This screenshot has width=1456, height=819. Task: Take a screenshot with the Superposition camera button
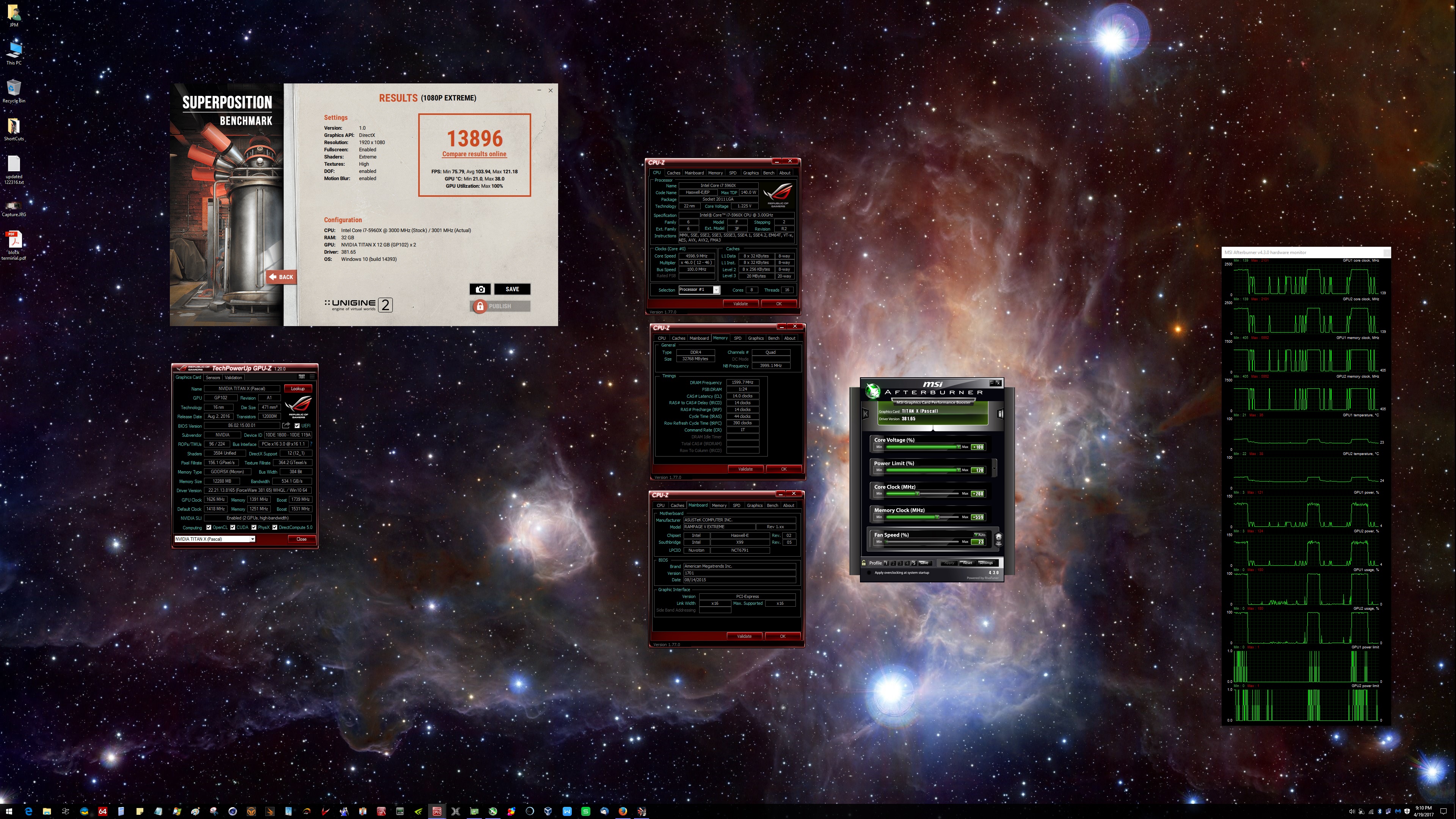click(x=480, y=289)
